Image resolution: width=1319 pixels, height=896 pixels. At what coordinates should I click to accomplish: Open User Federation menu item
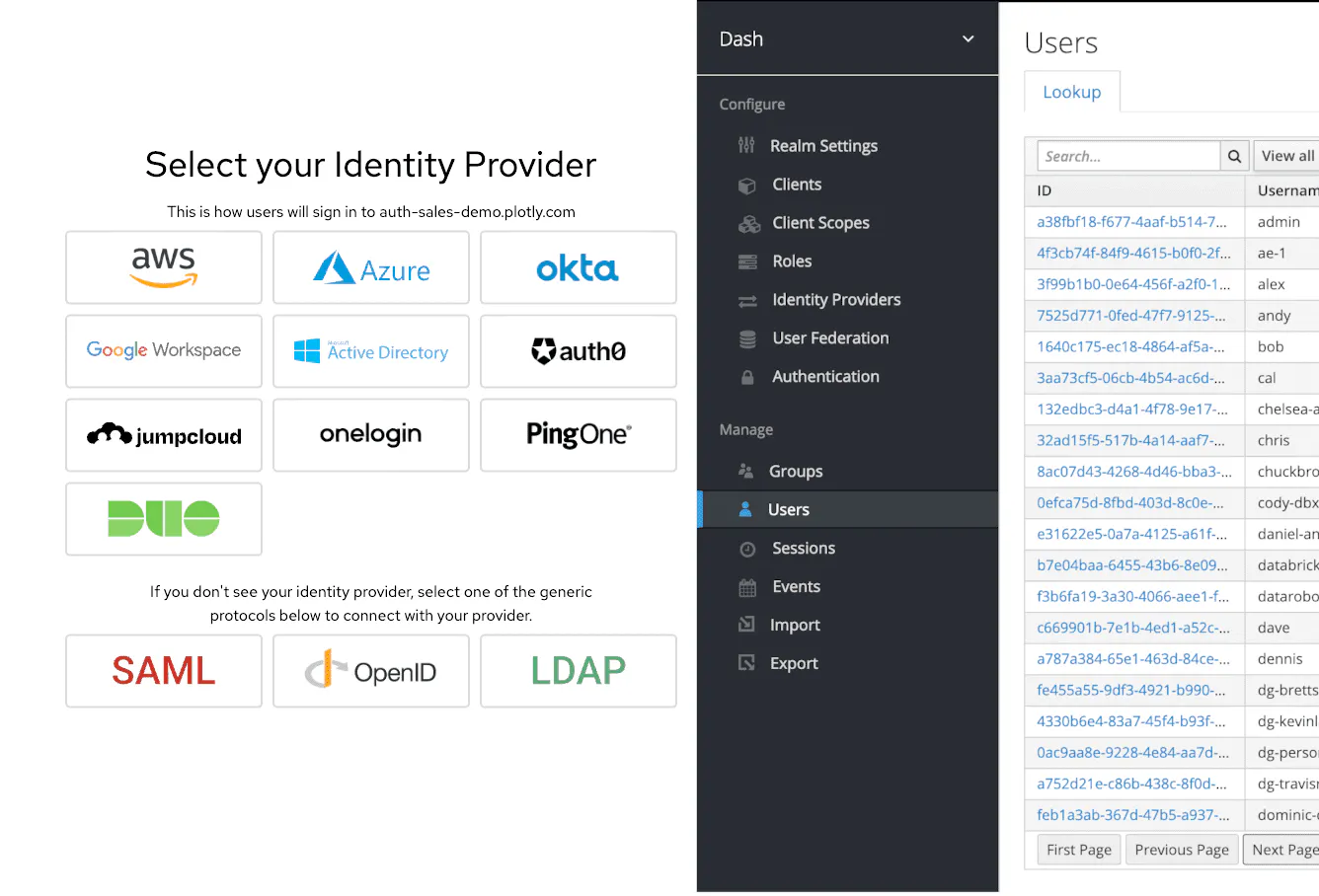pyautogui.click(x=830, y=338)
